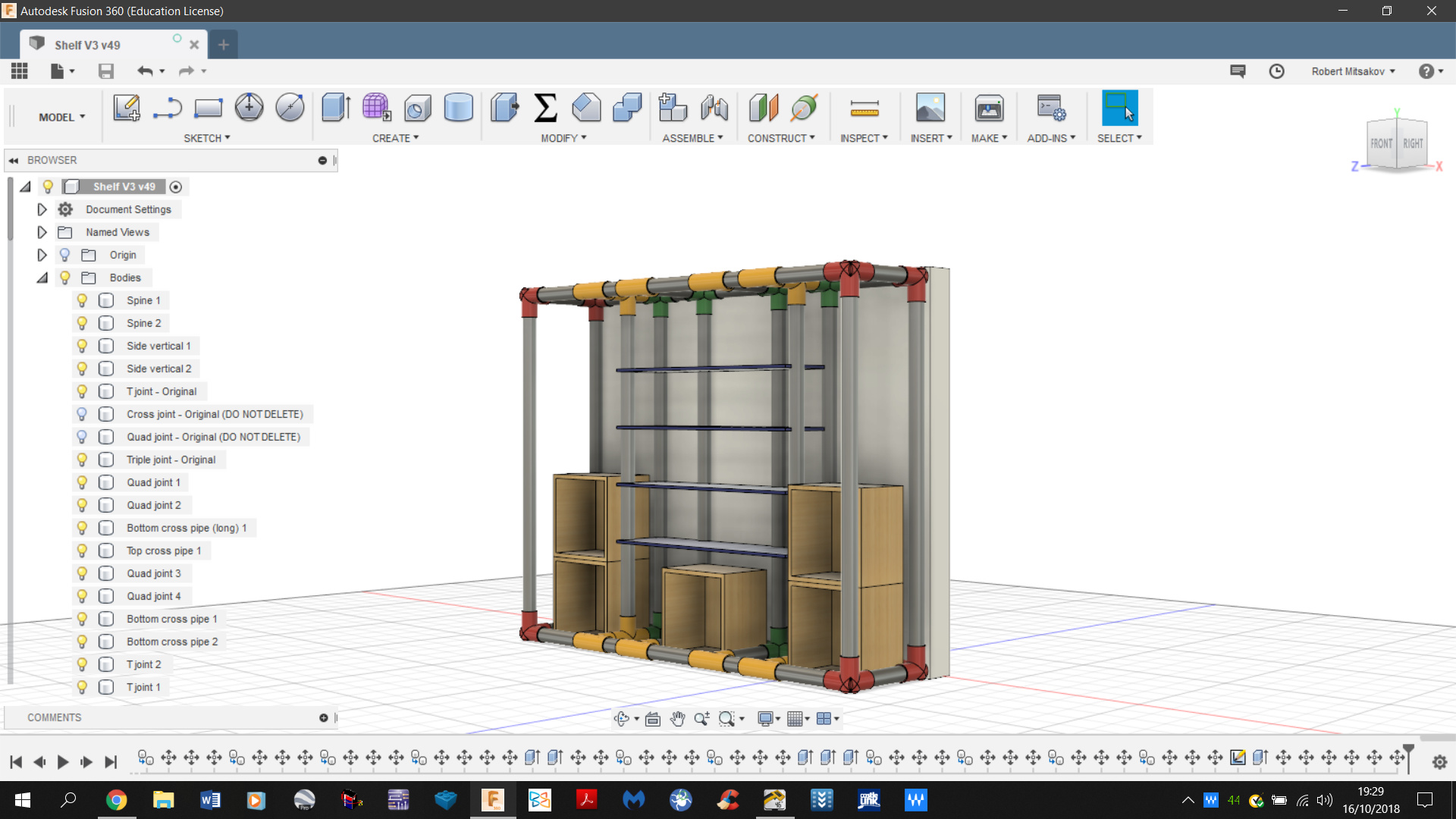Click the Save icon

click(x=105, y=71)
